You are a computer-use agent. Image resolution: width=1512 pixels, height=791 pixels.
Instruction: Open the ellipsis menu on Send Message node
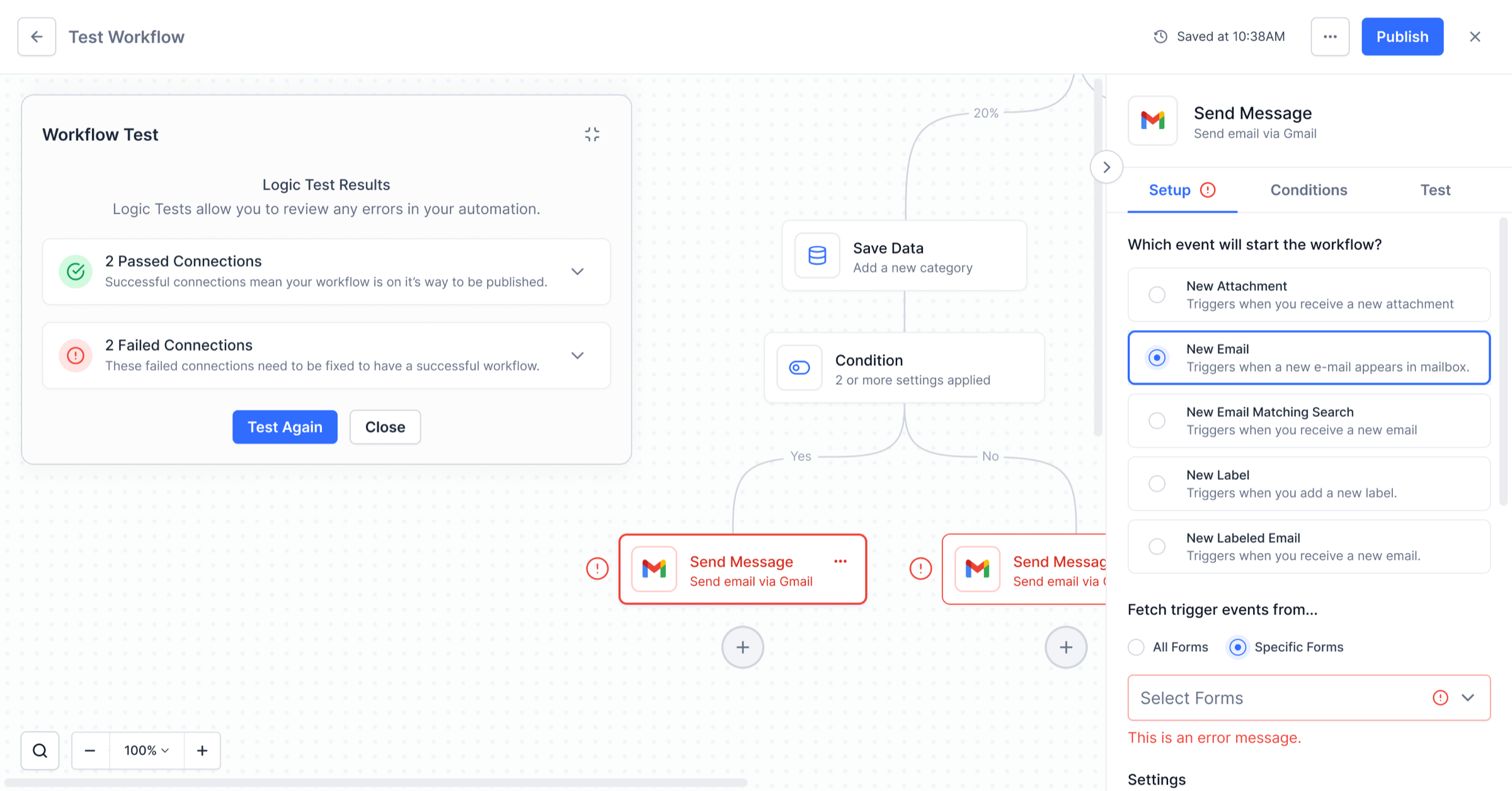coord(840,561)
